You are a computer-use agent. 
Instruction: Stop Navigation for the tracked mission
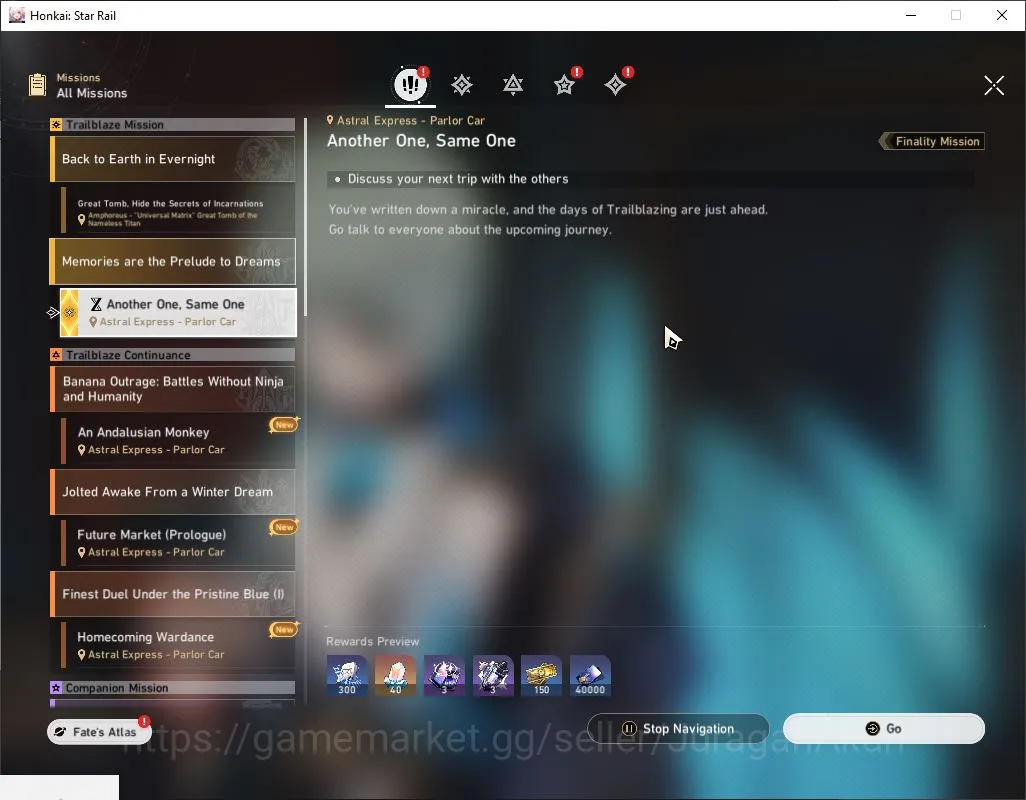point(678,728)
